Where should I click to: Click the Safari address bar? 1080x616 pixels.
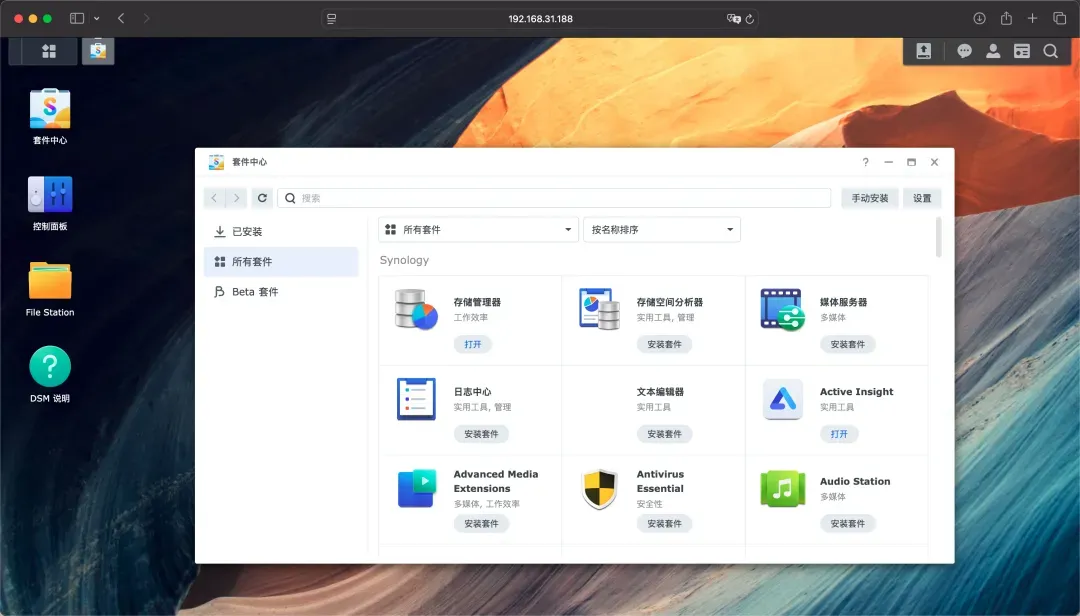tap(540, 19)
